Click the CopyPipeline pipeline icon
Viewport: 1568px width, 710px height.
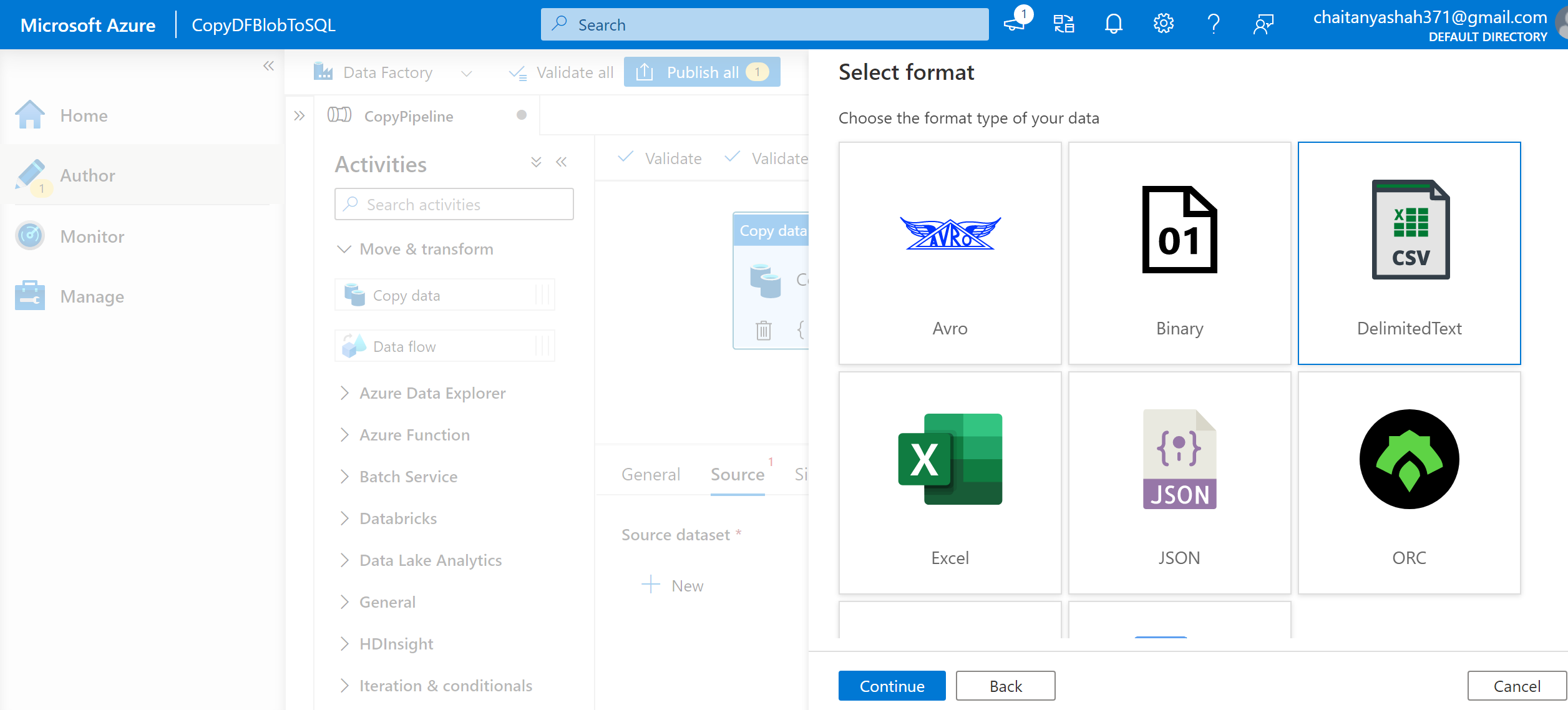pyautogui.click(x=339, y=115)
